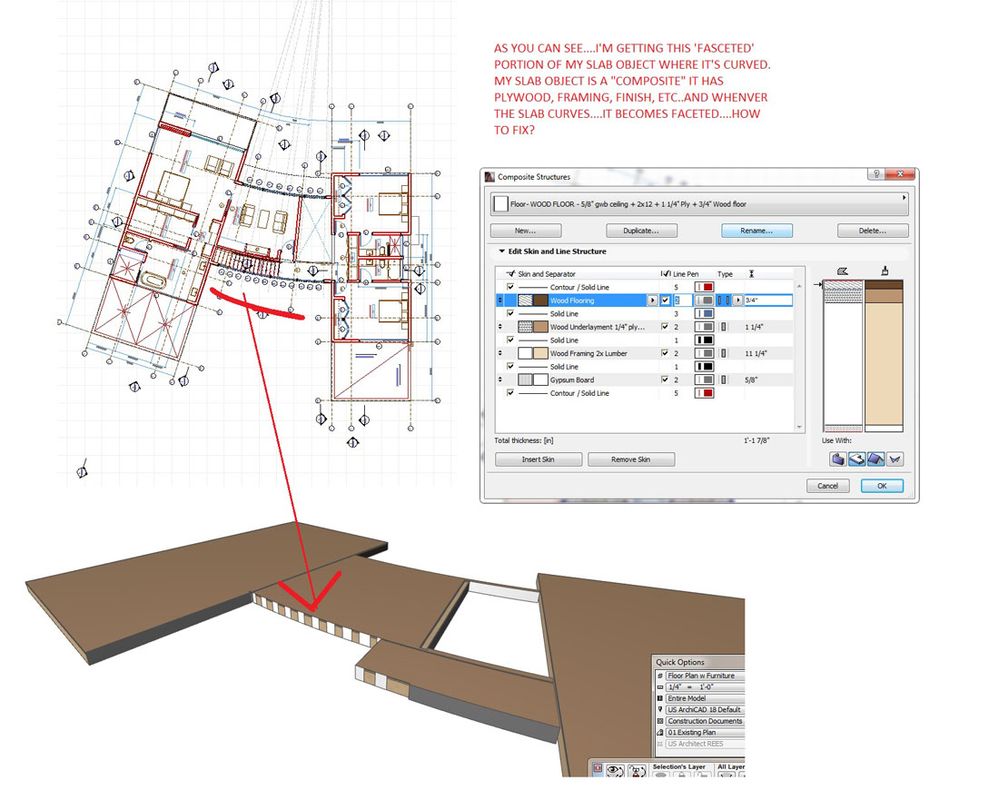This screenshot has height=799, width=999.
Task: Click the Wood Flooring skin type icon
Action: [x=724, y=300]
